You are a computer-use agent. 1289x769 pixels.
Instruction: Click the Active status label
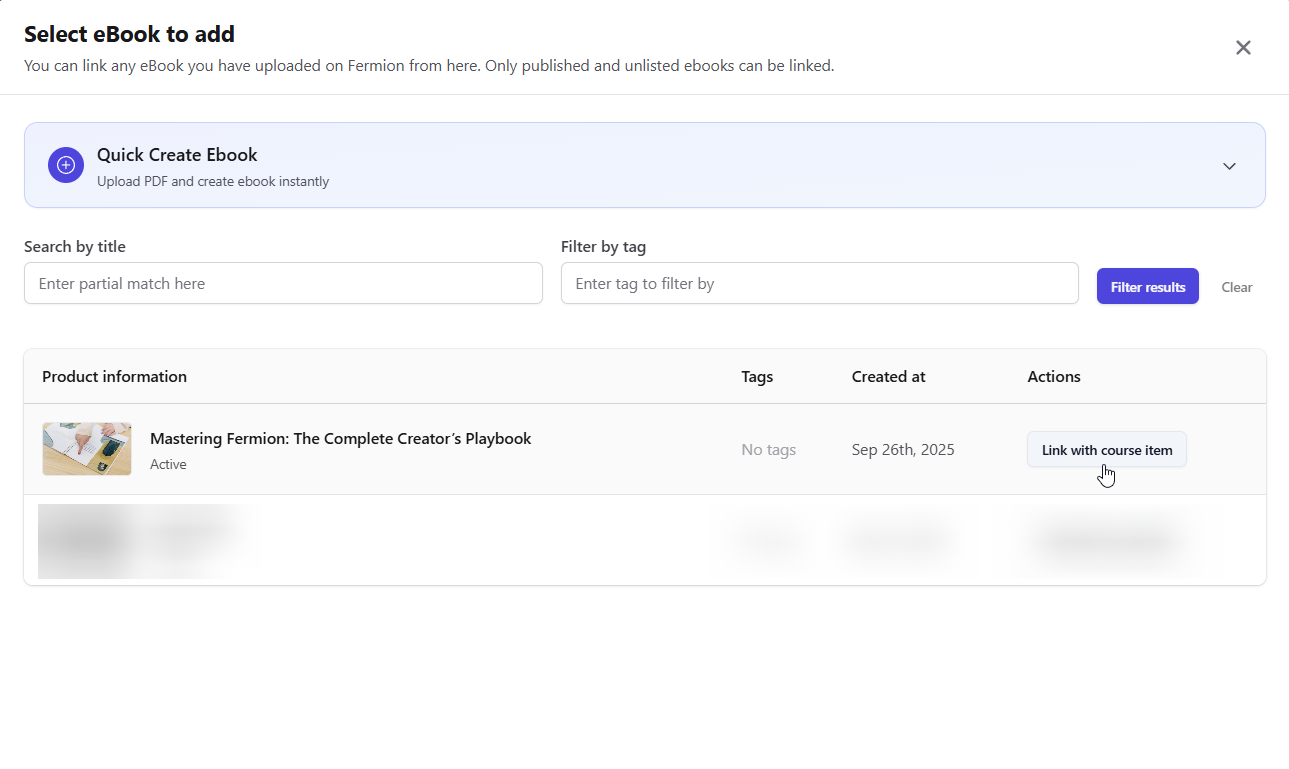(168, 465)
